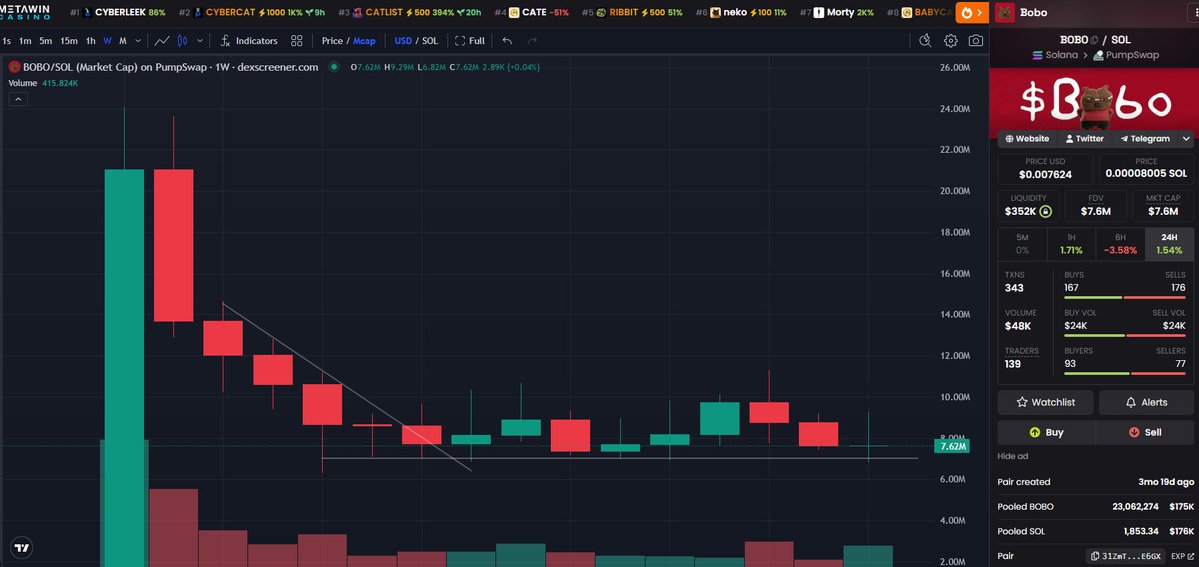Add BOBO to Watchlist
This screenshot has height=567, width=1199.
[x=1045, y=402]
